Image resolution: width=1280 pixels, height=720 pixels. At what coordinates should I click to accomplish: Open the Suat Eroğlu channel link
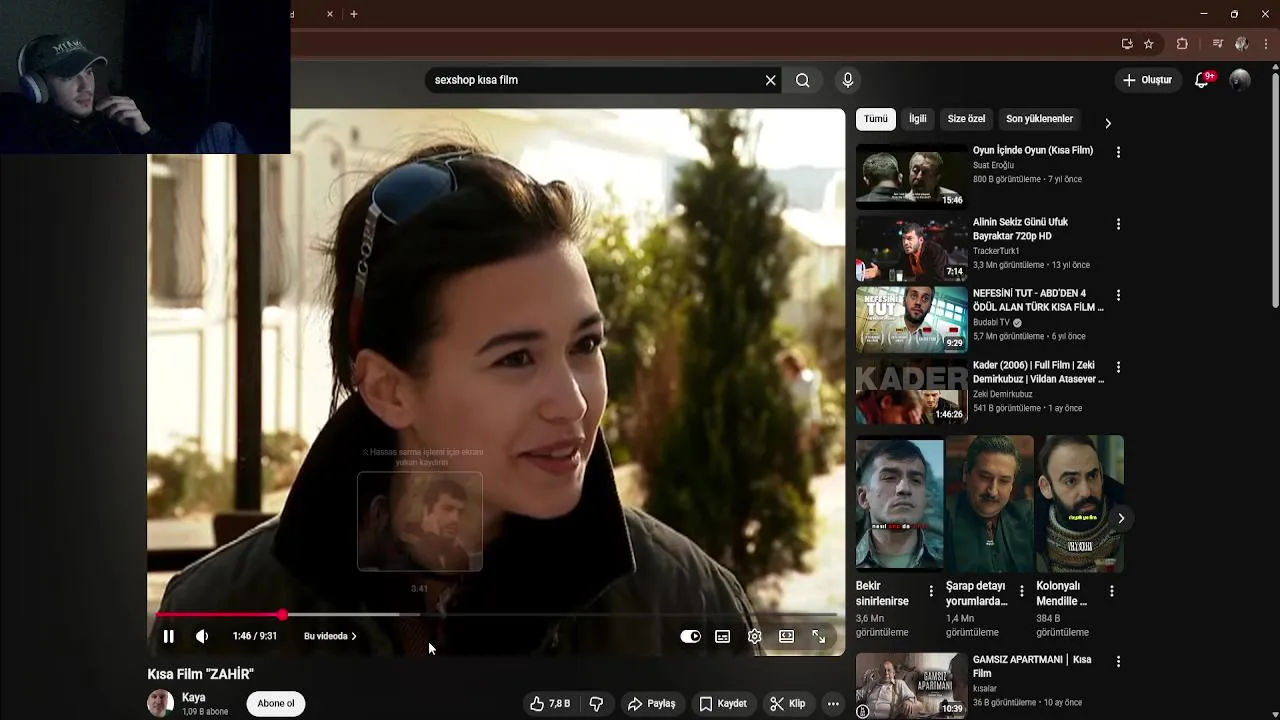pos(993,165)
